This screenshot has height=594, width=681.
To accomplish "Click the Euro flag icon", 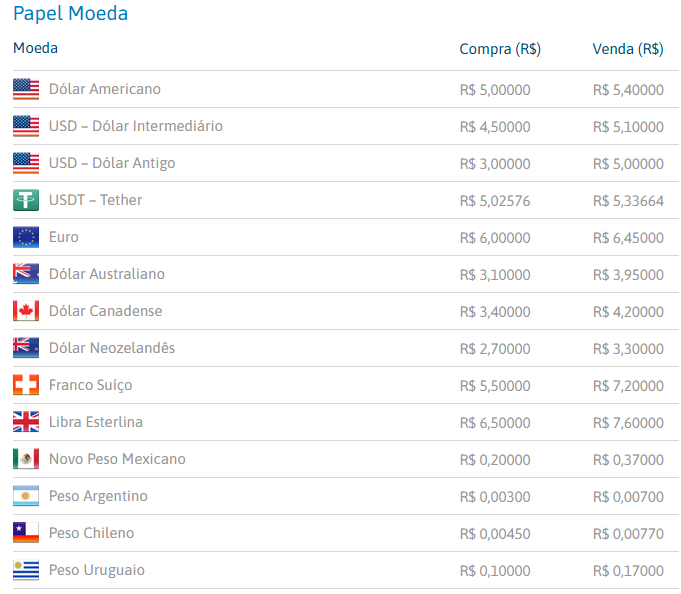I will (x=26, y=237).
